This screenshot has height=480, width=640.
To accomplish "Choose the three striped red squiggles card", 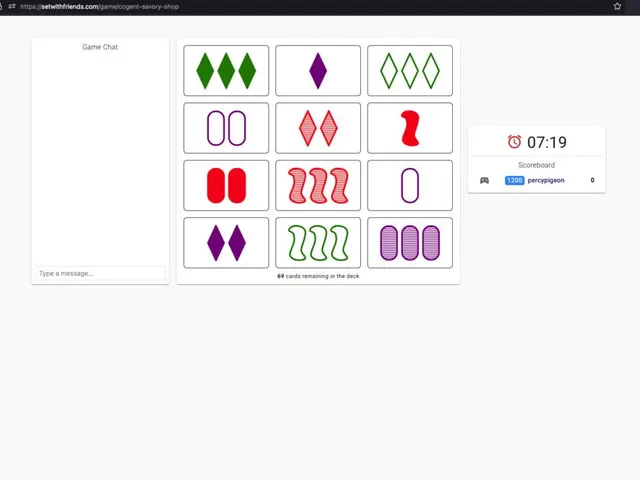I will click(x=318, y=185).
